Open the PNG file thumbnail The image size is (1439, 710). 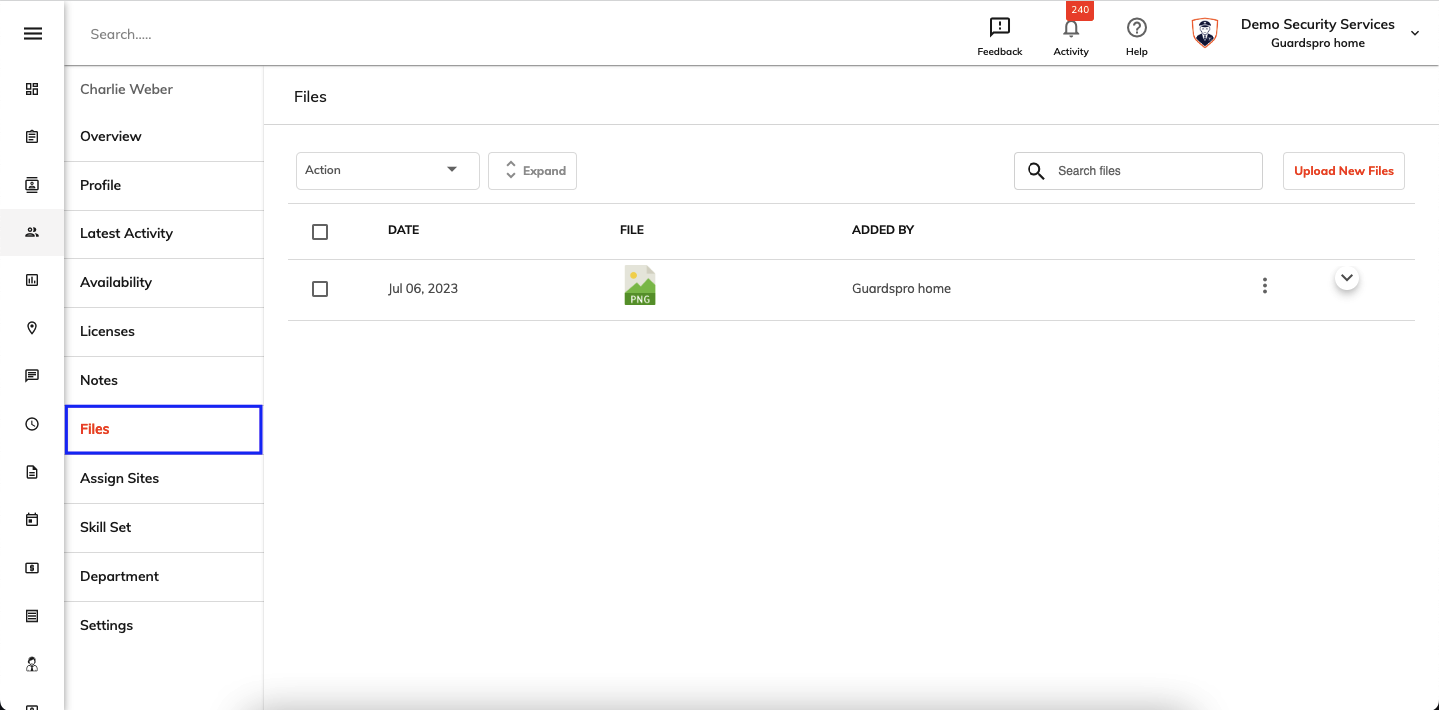pyautogui.click(x=640, y=285)
